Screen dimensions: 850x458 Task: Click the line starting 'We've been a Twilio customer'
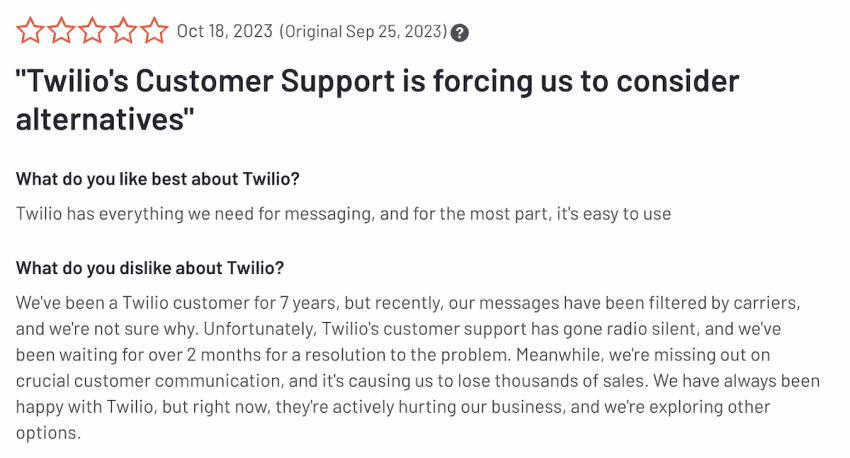[408, 302]
